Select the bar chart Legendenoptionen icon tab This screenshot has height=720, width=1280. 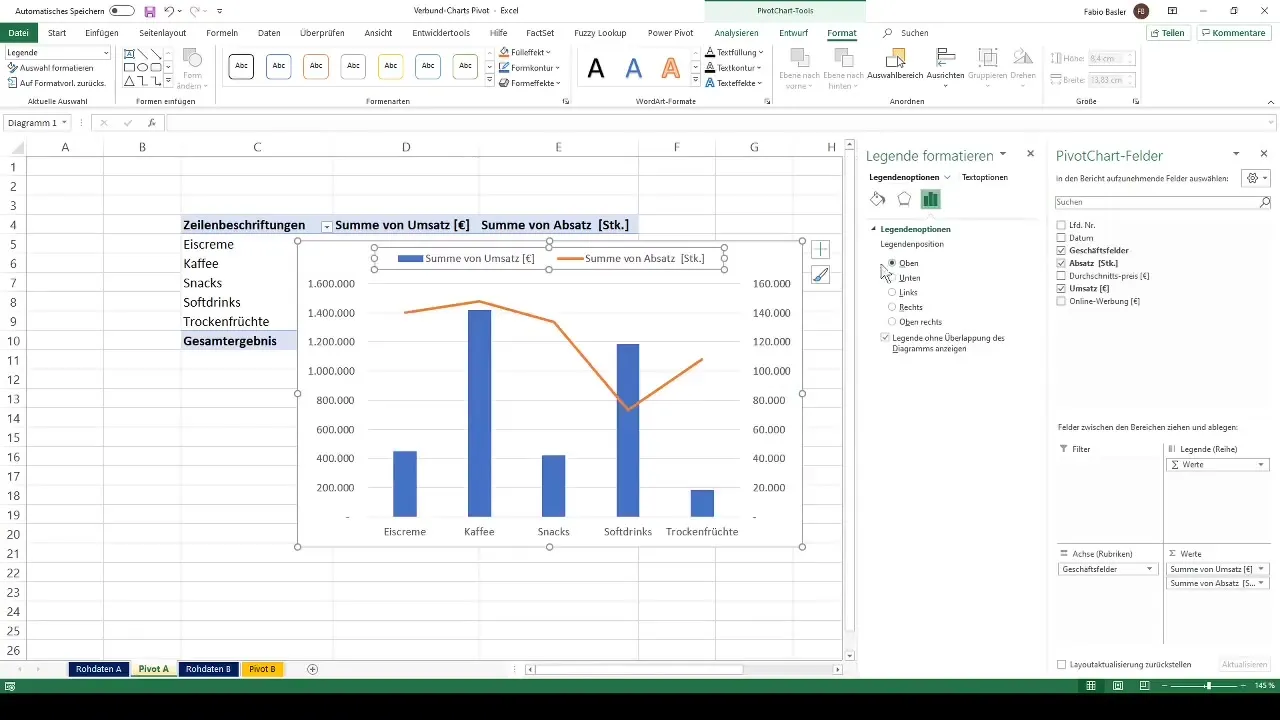[930, 199]
